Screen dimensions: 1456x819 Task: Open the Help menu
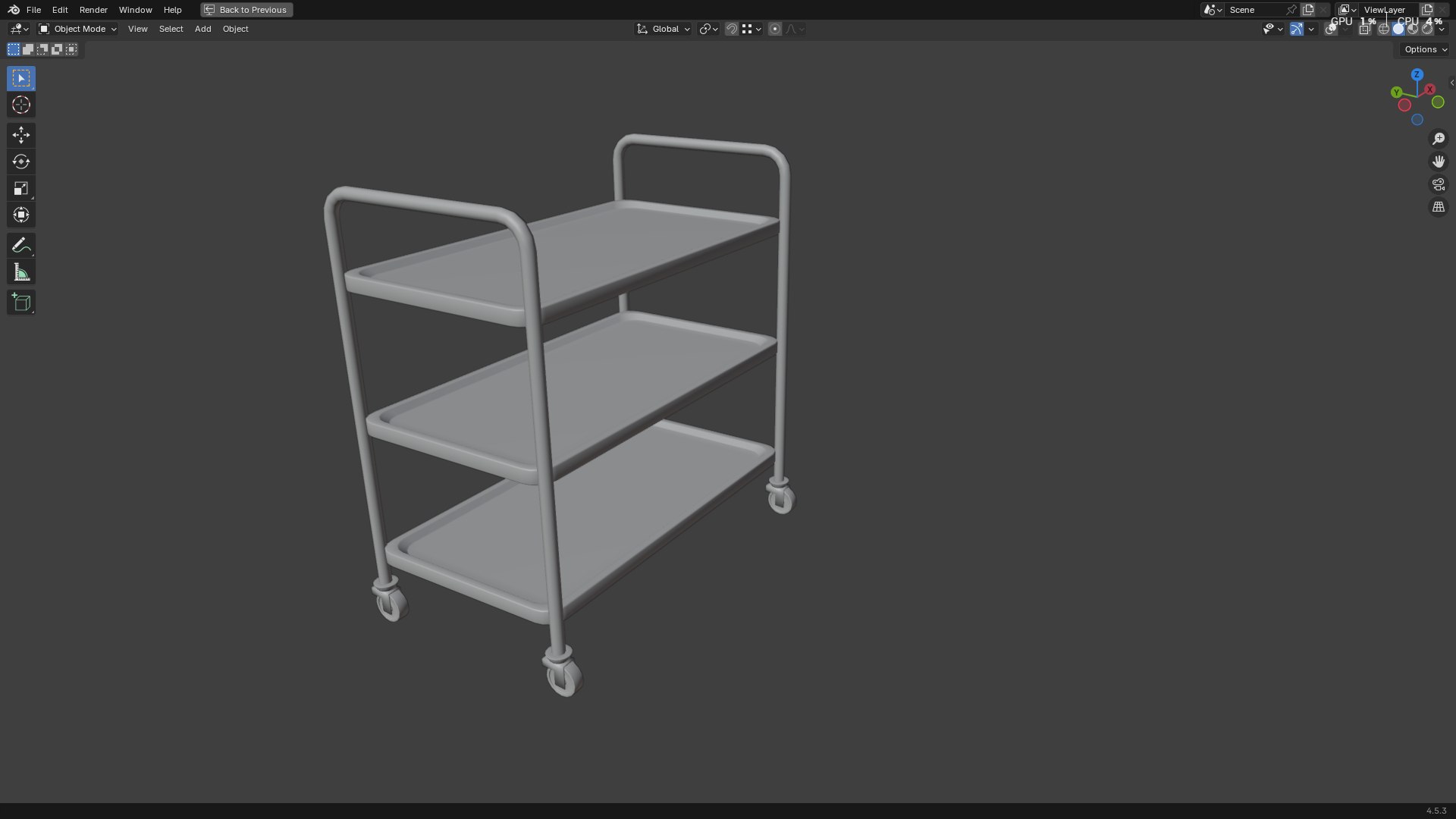coord(172,10)
